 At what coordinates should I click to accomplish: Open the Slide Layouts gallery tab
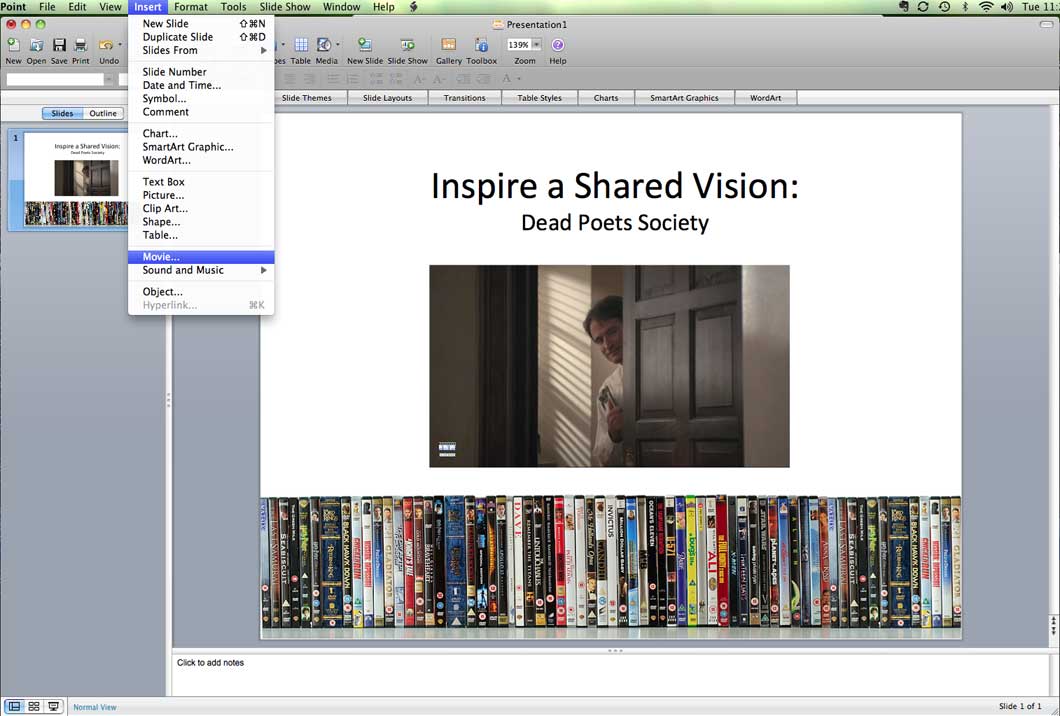click(x=387, y=98)
